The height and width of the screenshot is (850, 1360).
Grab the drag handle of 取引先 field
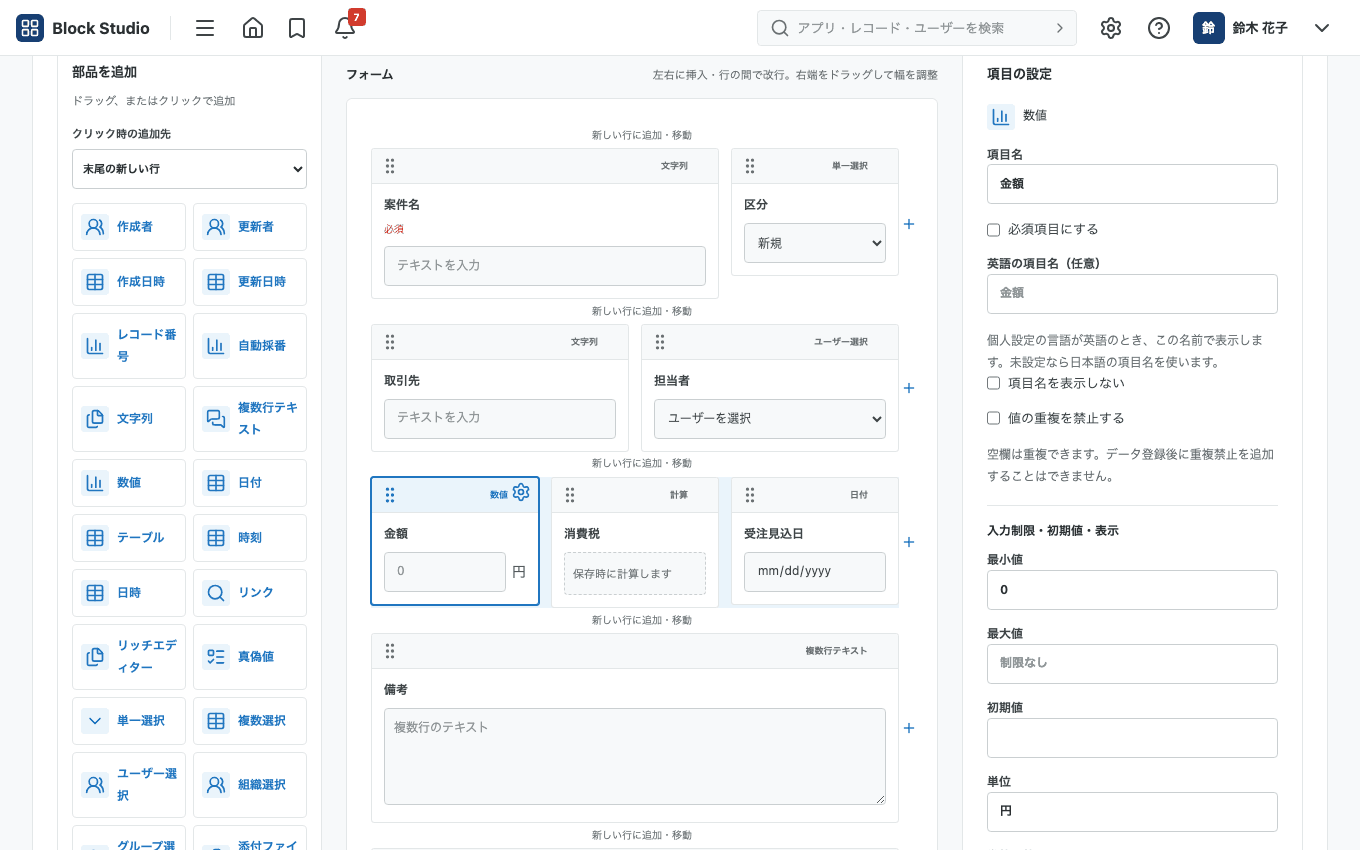[x=390, y=342]
